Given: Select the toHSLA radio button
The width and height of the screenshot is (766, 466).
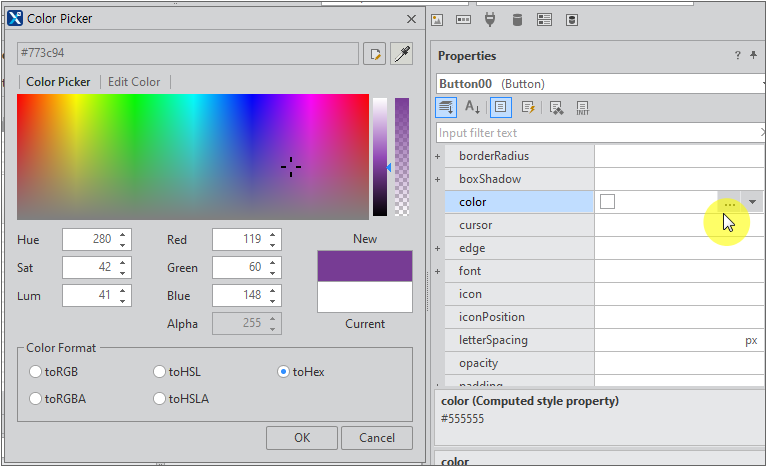Looking at the screenshot, I should click(160, 398).
